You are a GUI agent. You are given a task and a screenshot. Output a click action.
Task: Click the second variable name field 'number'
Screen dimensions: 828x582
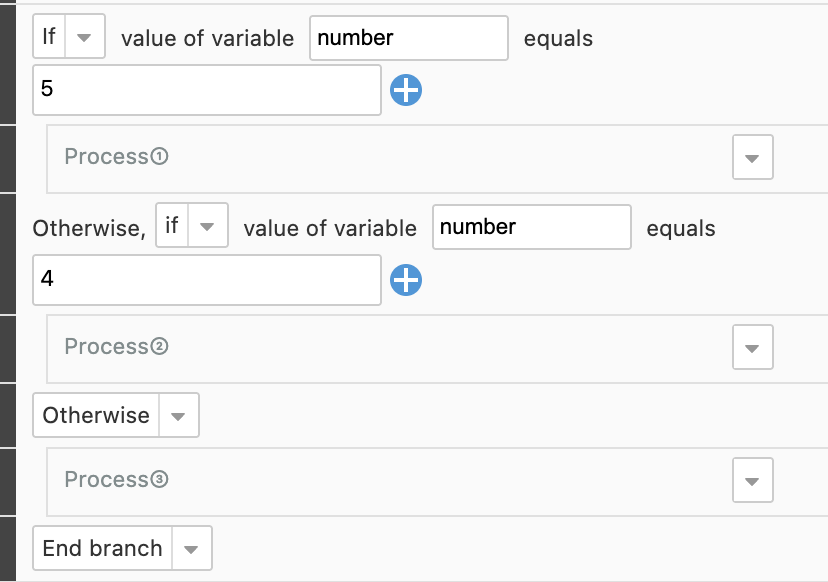532,227
